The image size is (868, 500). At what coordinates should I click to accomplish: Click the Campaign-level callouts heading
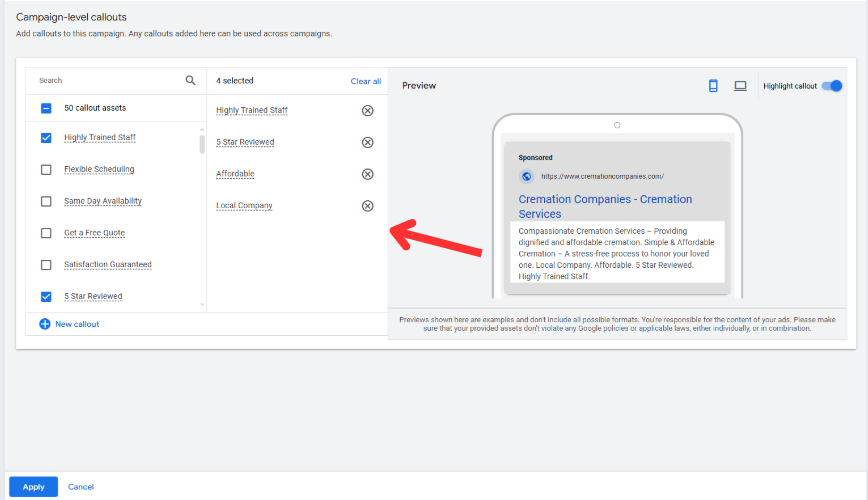tap(71, 17)
